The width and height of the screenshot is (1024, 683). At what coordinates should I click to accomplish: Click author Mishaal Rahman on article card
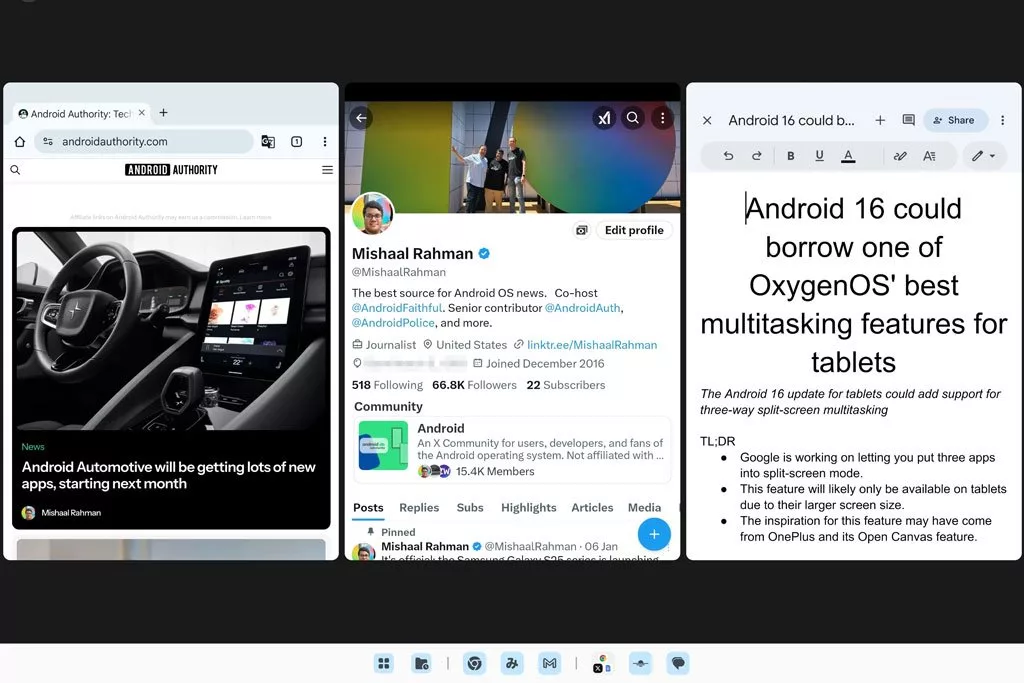click(62, 513)
